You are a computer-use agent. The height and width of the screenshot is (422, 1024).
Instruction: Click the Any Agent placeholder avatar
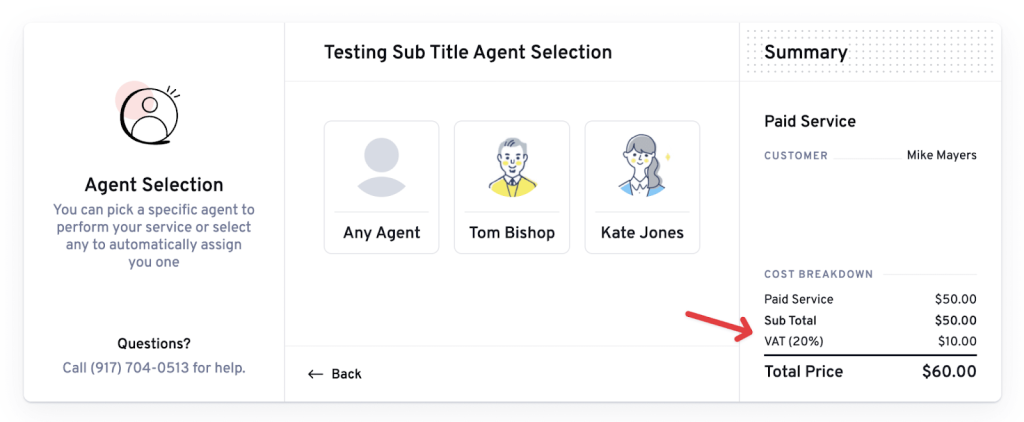click(x=381, y=167)
